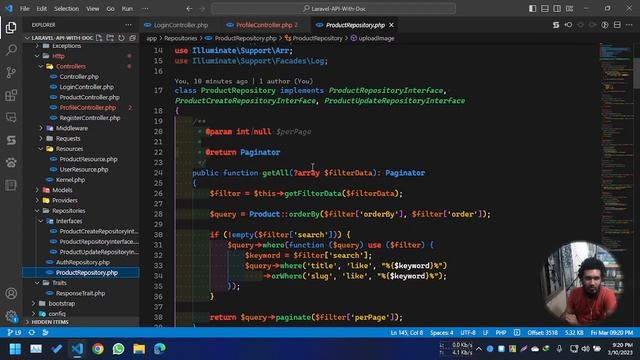Screen dimensions: 640x360
Task: Open File Explorer from taskbar
Action: pyautogui.click(x=139, y=349)
